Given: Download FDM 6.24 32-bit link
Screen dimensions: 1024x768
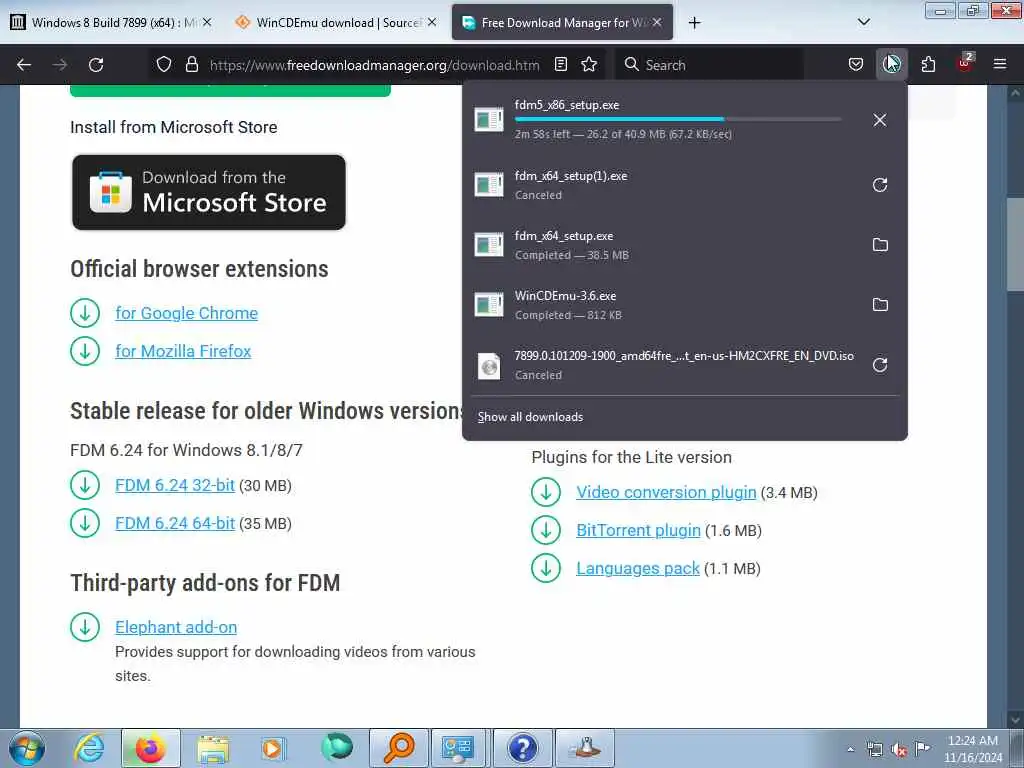Looking at the screenshot, I should (174, 485).
